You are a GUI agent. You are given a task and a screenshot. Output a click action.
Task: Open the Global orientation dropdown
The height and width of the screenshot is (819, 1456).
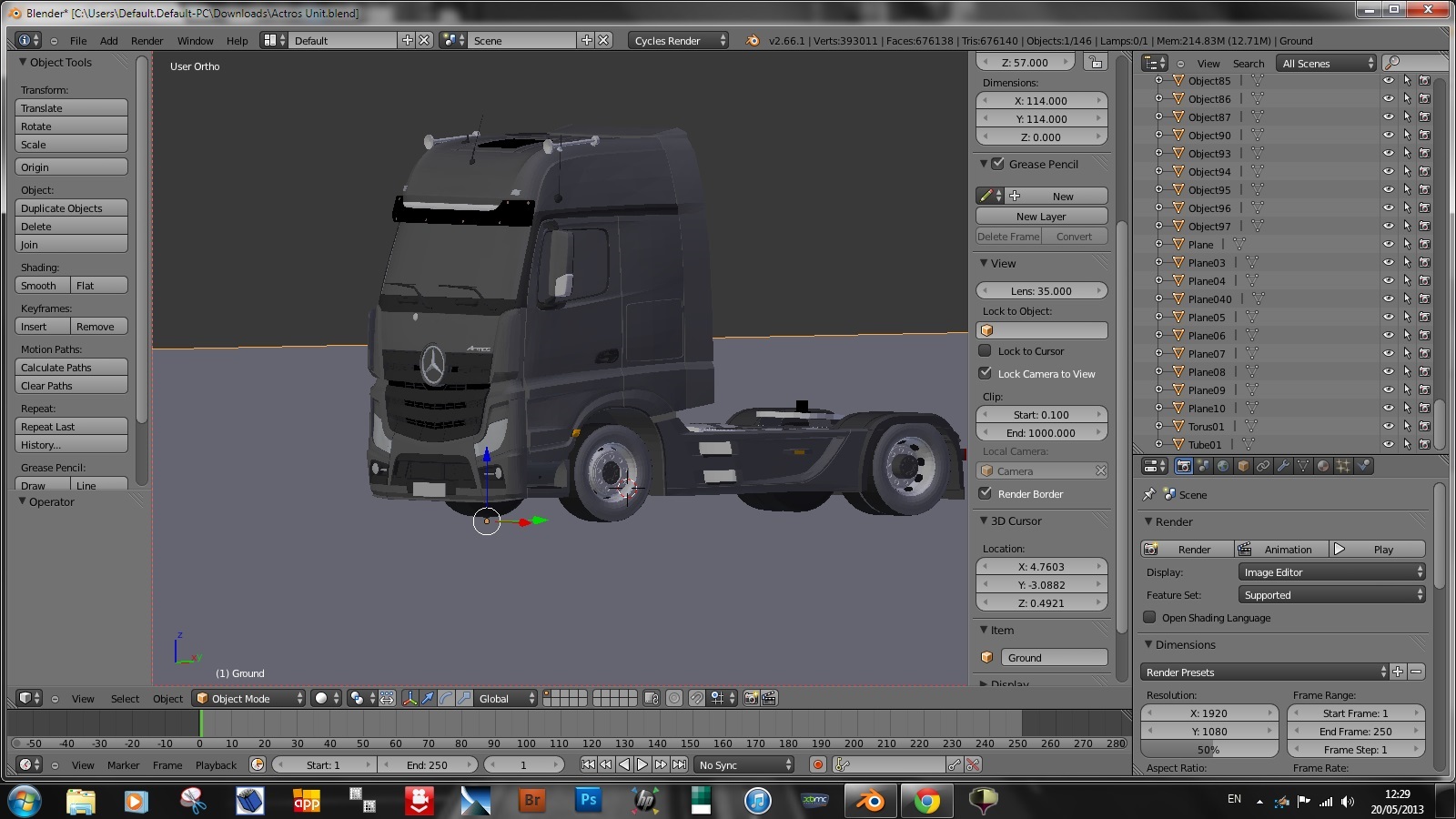click(507, 698)
